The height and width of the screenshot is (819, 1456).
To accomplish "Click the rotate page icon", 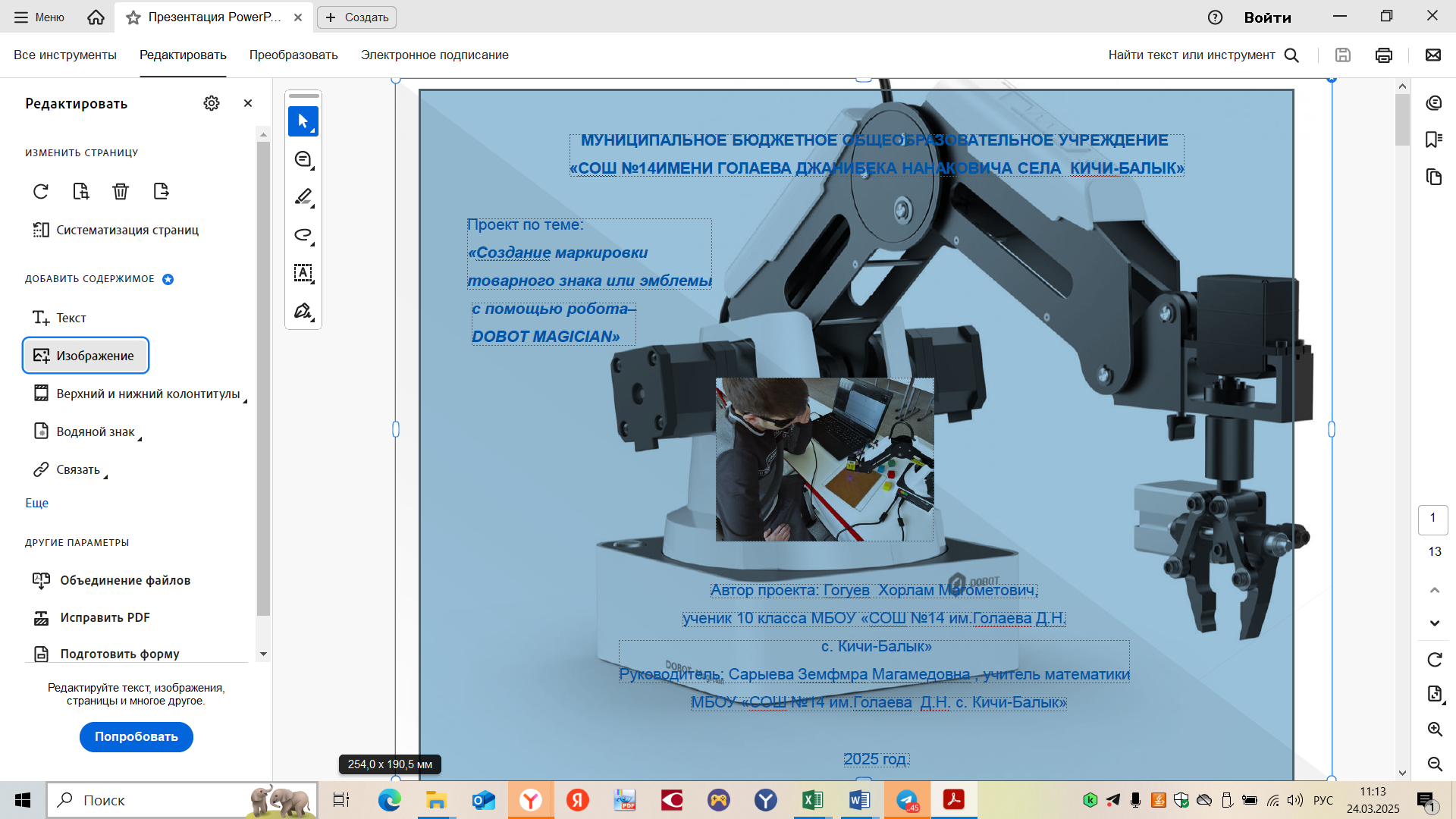I will pyautogui.click(x=41, y=191).
